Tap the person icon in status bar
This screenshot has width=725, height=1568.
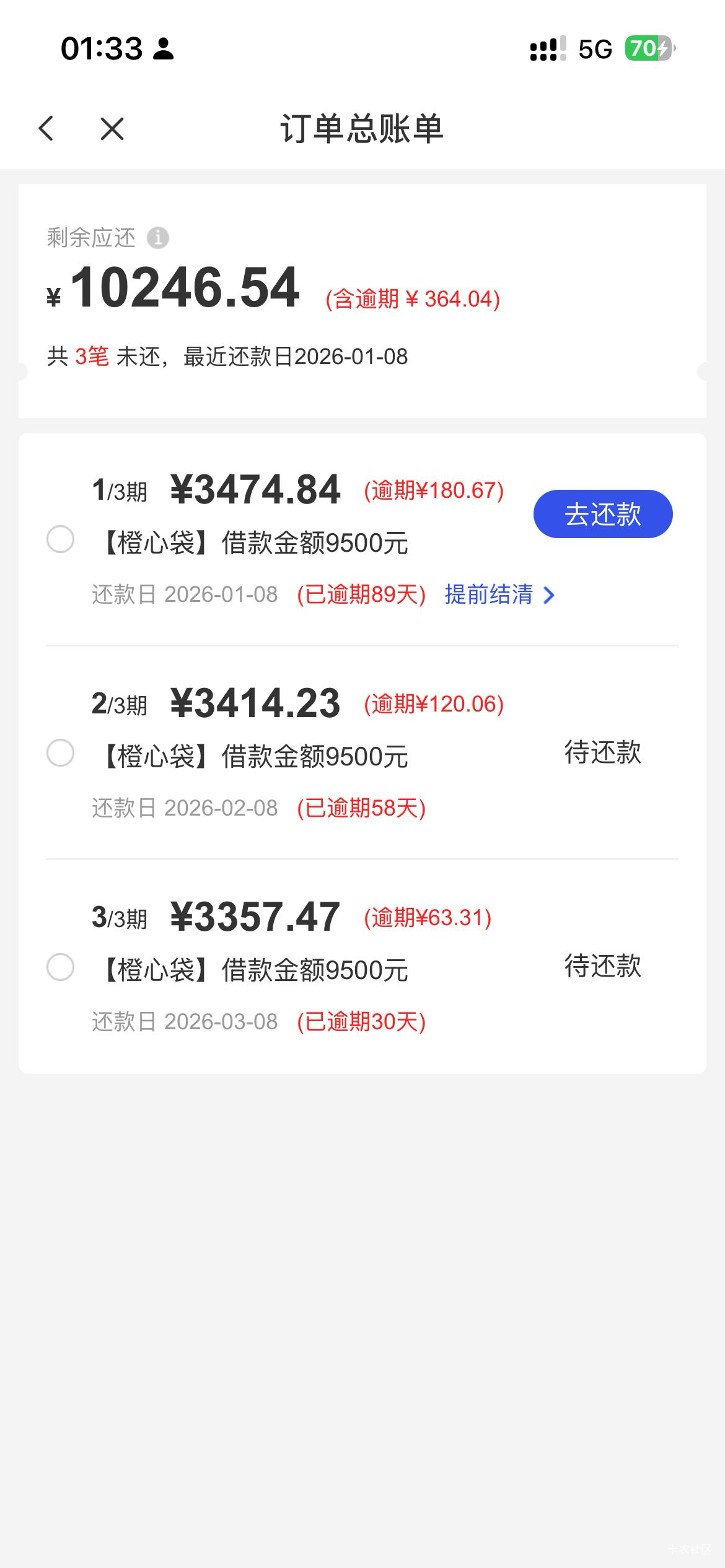(x=164, y=49)
